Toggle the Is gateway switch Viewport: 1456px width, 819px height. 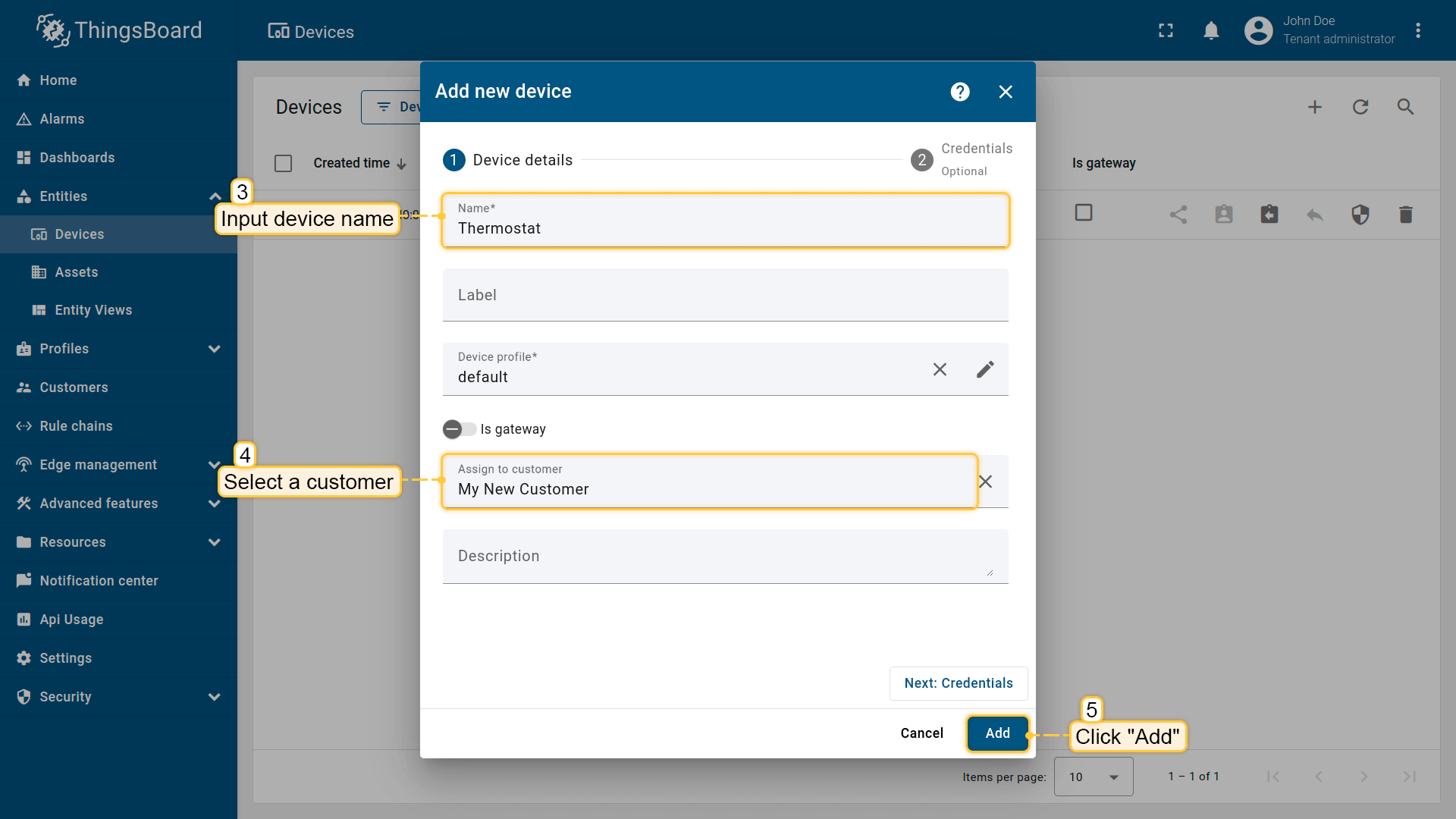(x=459, y=429)
